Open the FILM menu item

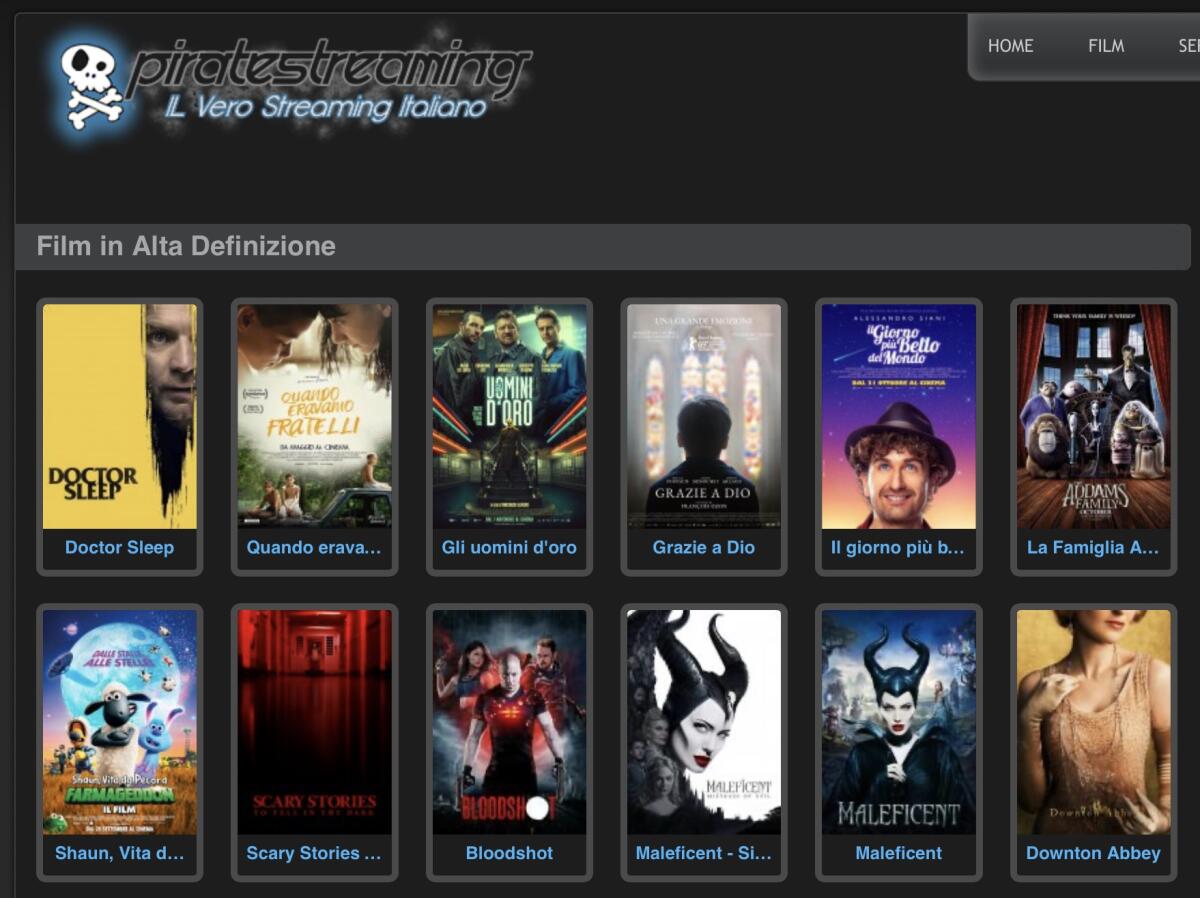click(1107, 46)
